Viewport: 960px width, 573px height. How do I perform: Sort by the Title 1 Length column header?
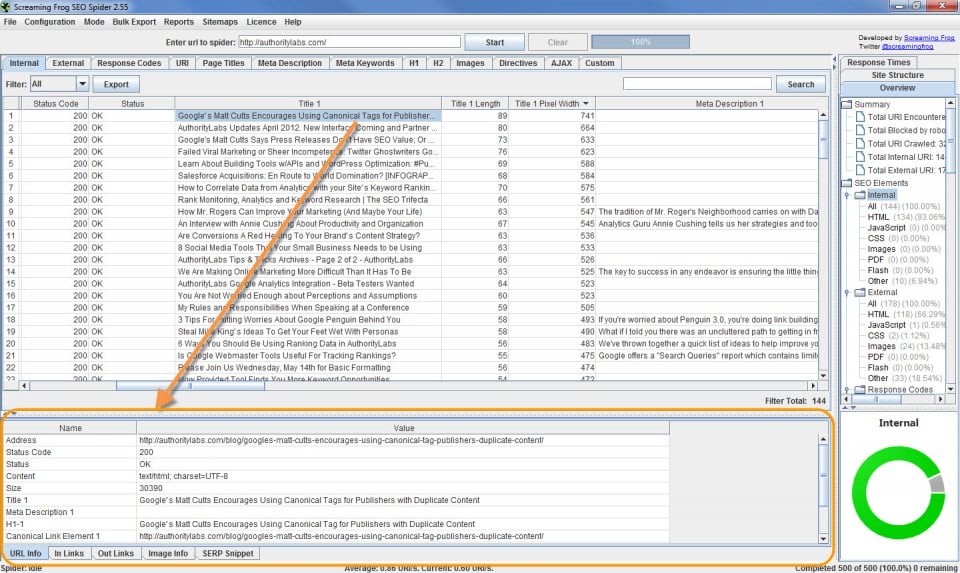(x=475, y=104)
